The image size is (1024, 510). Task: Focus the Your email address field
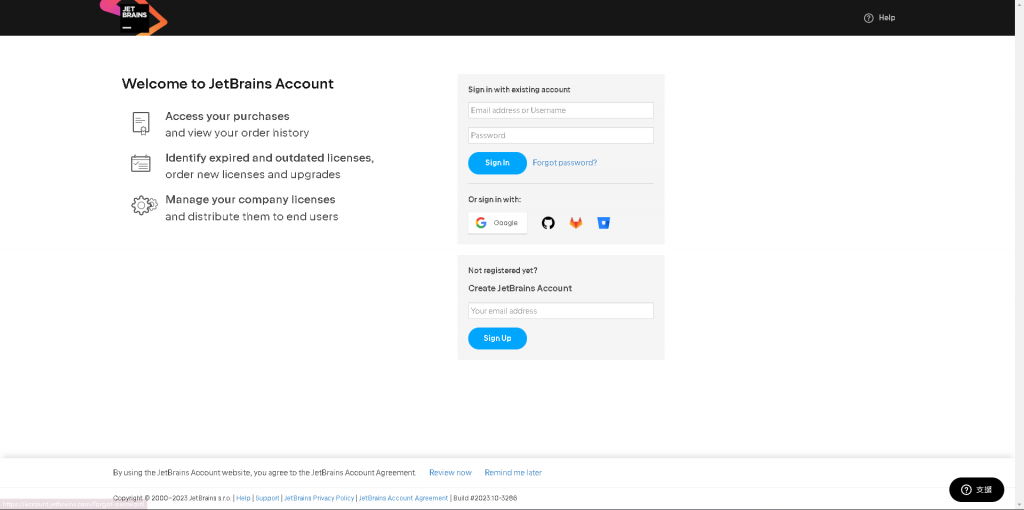[x=560, y=311]
